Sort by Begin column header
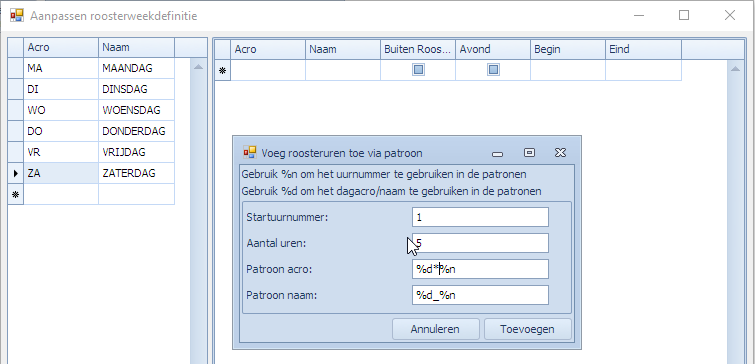This screenshot has height=364, width=755. (x=568, y=49)
